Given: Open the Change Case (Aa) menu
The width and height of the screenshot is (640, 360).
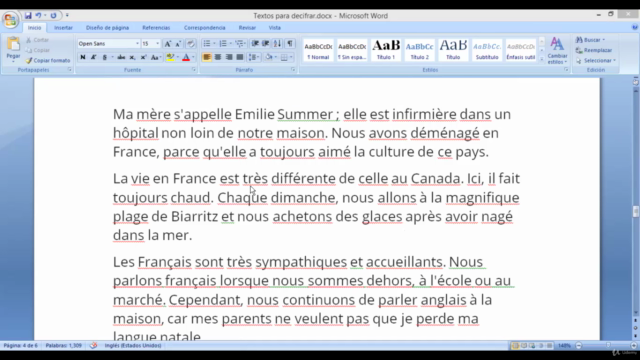Looking at the screenshot, I should [156, 57].
